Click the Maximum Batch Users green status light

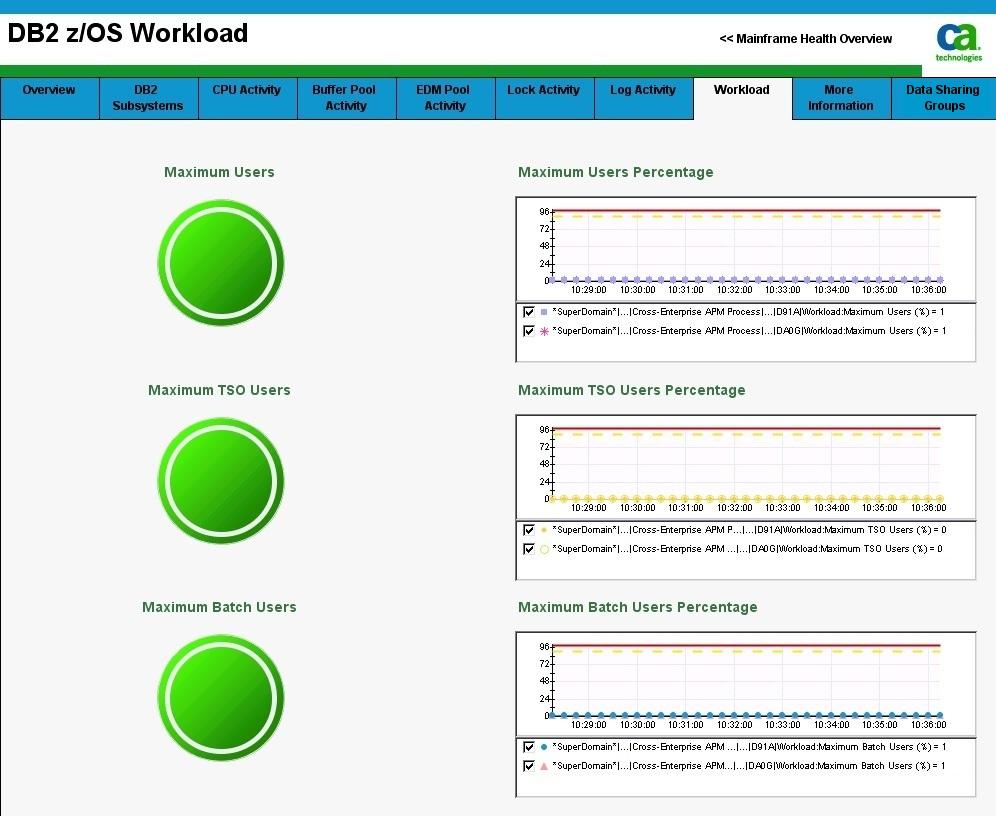click(221, 698)
